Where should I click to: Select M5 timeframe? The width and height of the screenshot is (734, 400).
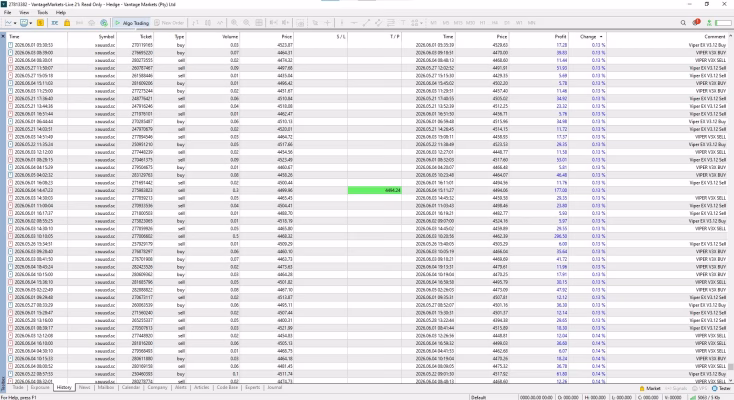coord(446,22)
